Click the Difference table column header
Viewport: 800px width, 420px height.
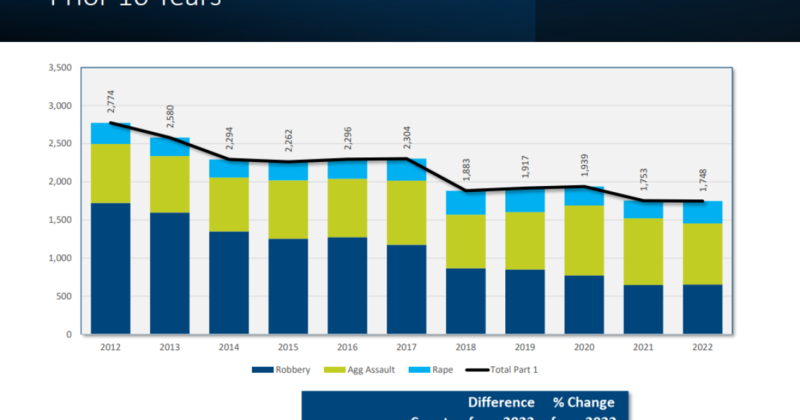click(x=504, y=402)
